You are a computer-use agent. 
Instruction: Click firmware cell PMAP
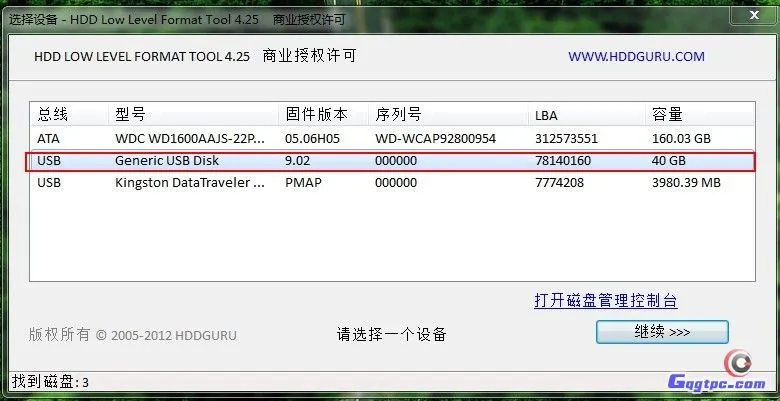click(x=303, y=183)
